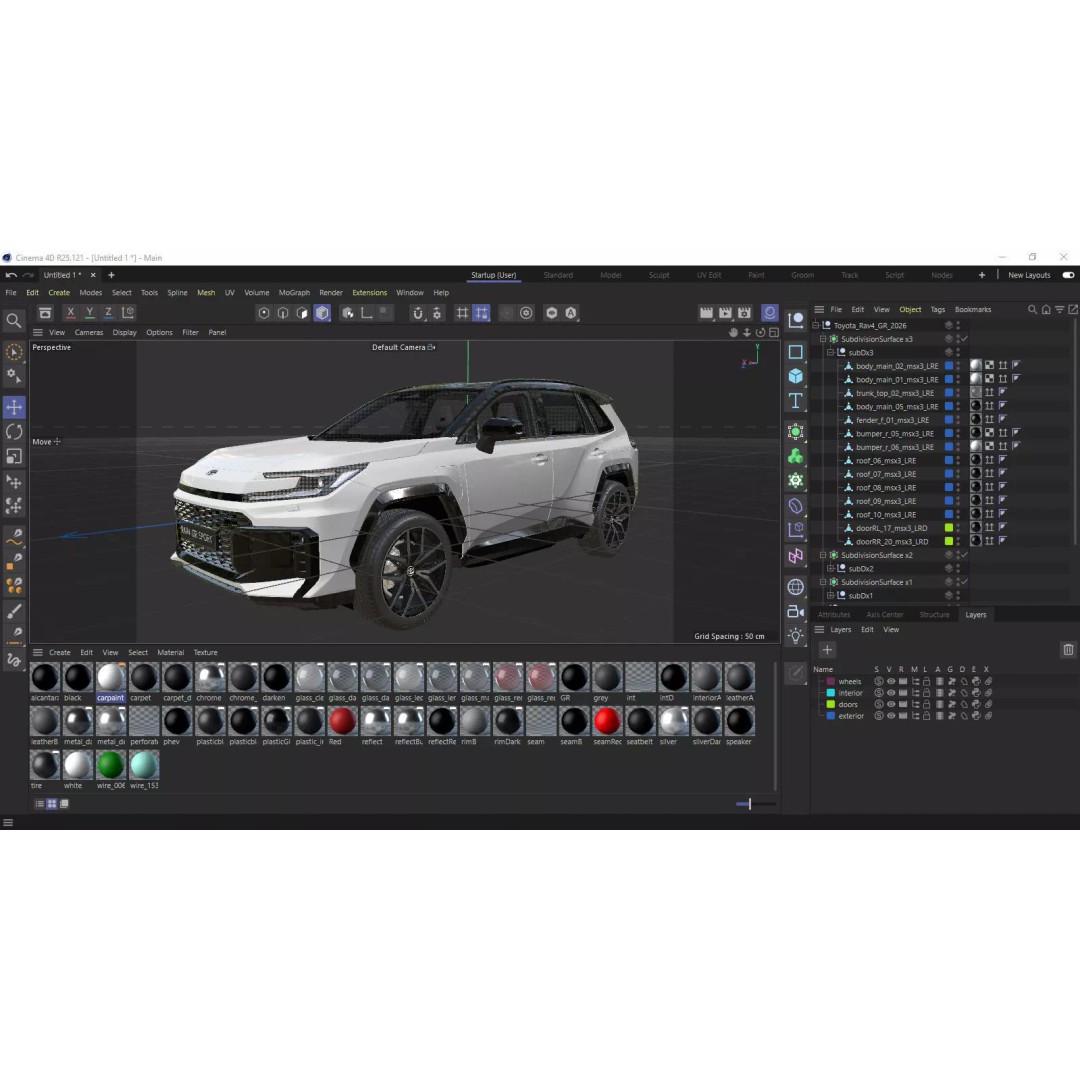Add a Camera object
This screenshot has width=1080, height=1080.
pos(796,612)
